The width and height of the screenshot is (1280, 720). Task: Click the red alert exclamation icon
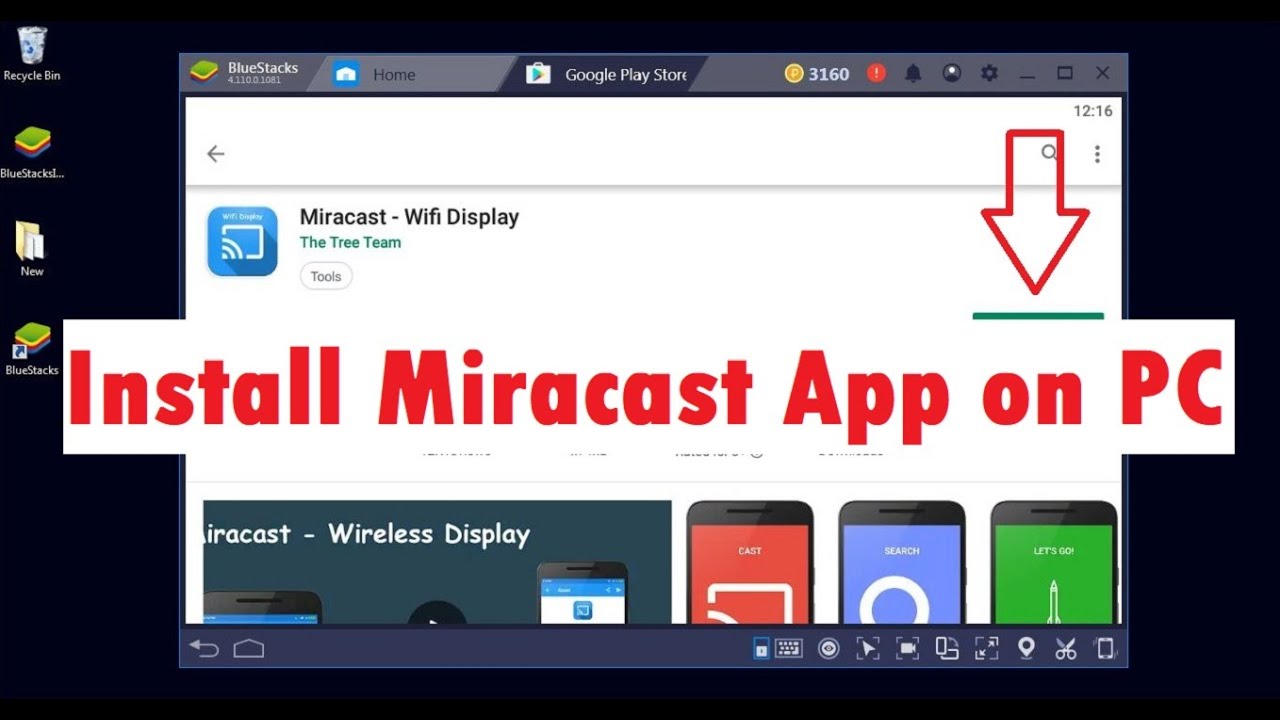877,73
